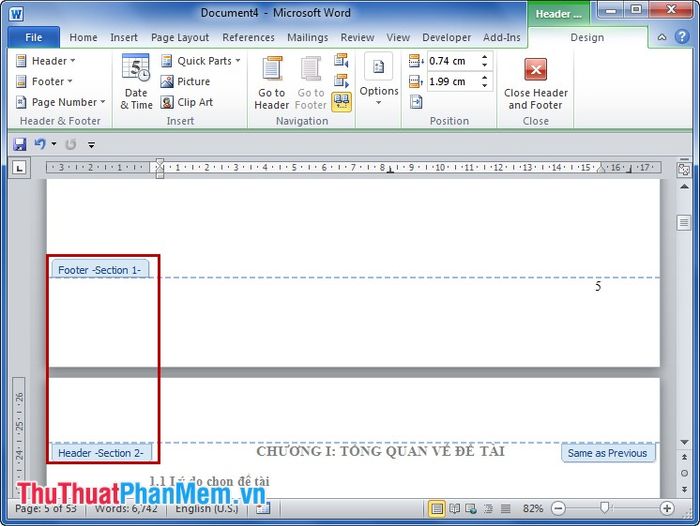700x526 pixels.
Task: Click the header top position field 0.74 cm
Action: coord(450,61)
